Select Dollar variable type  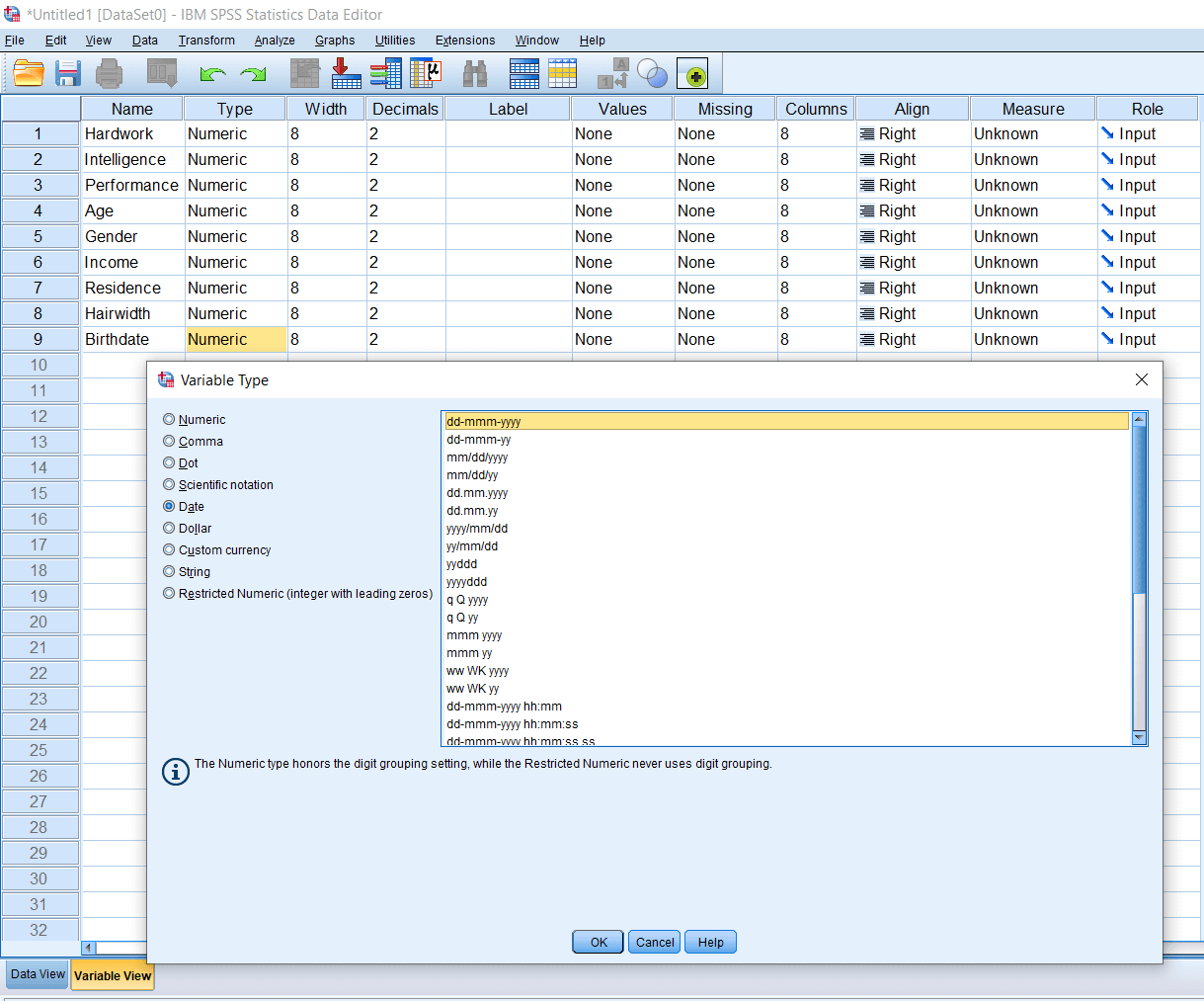tap(168, 528)
